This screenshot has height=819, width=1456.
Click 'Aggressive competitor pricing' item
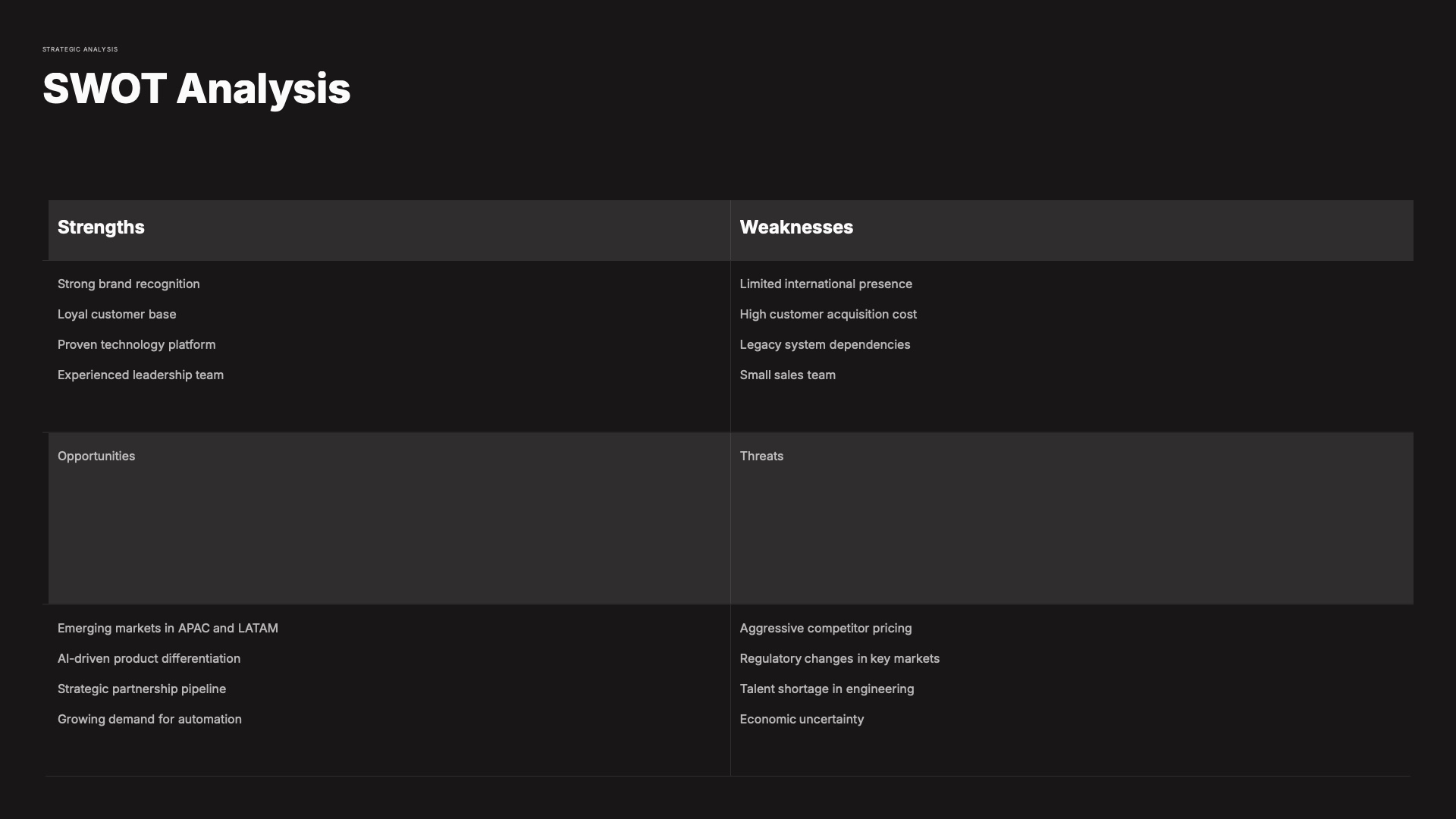(826, 629)
